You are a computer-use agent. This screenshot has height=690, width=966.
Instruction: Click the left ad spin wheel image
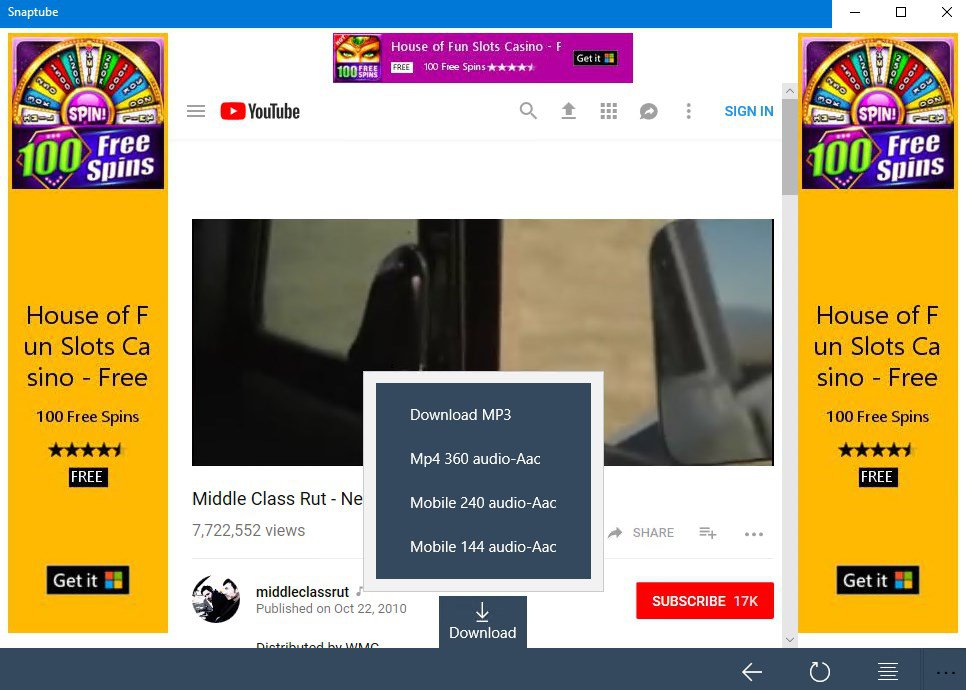point(87,113)
